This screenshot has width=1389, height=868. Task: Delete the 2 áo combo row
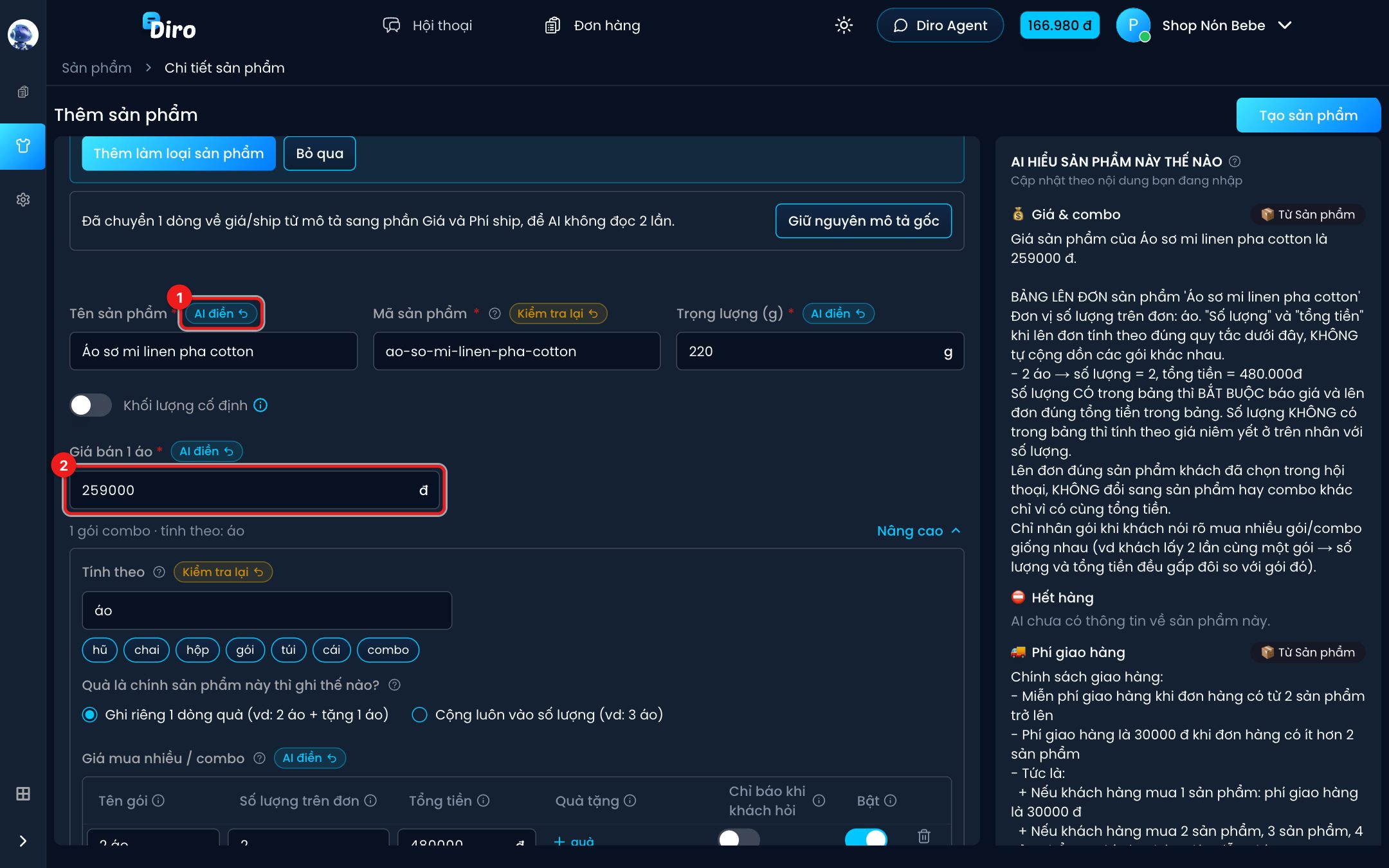click(924, 836)
